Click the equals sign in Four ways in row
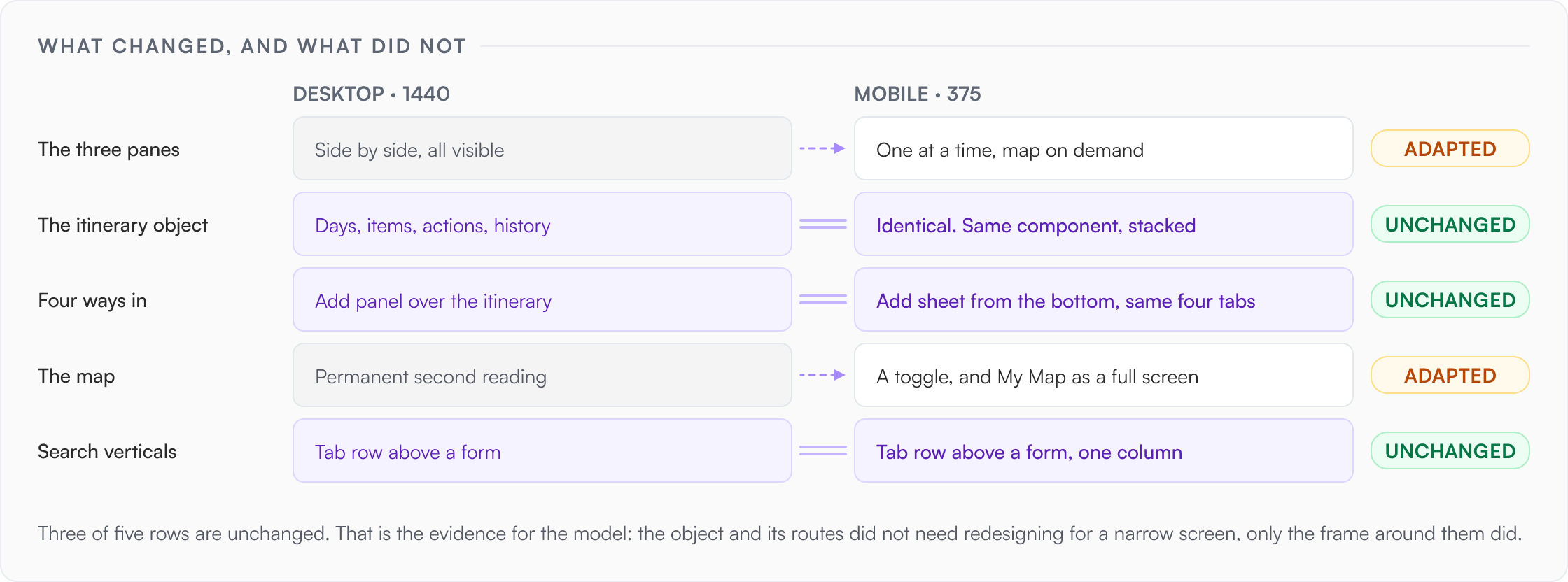 coord(823,299)
